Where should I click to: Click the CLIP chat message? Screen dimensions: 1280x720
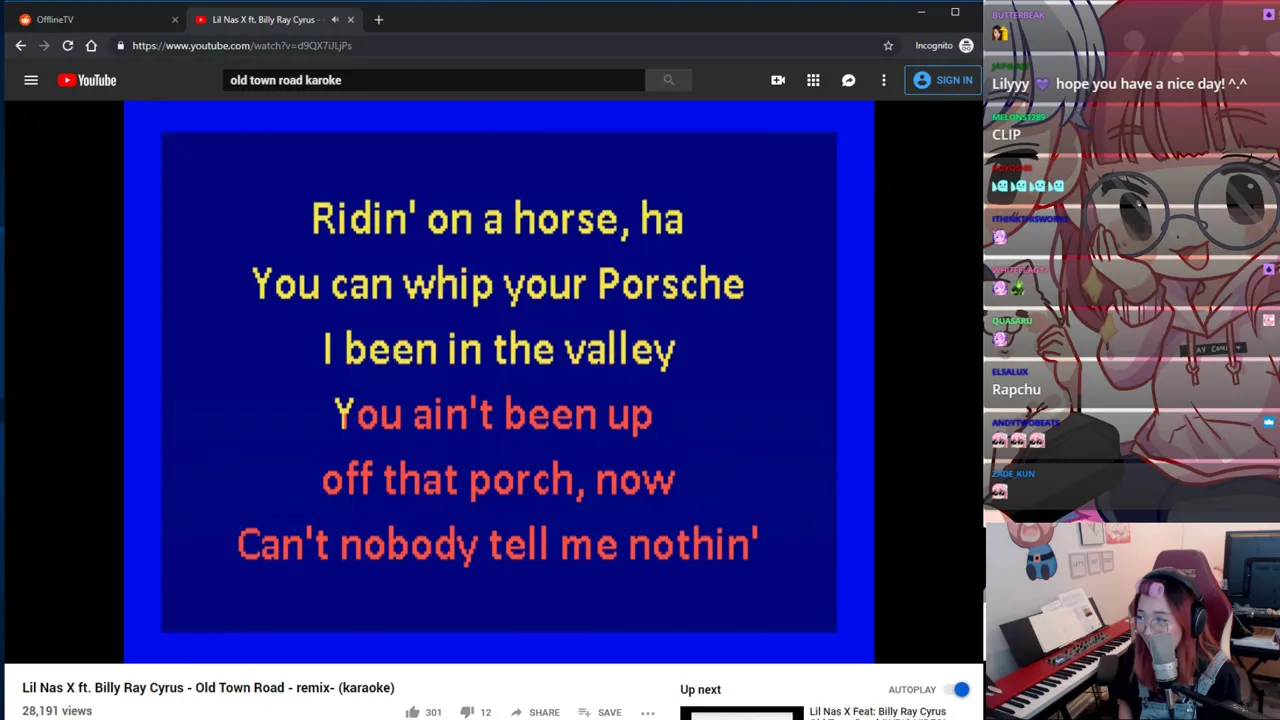1006,135
